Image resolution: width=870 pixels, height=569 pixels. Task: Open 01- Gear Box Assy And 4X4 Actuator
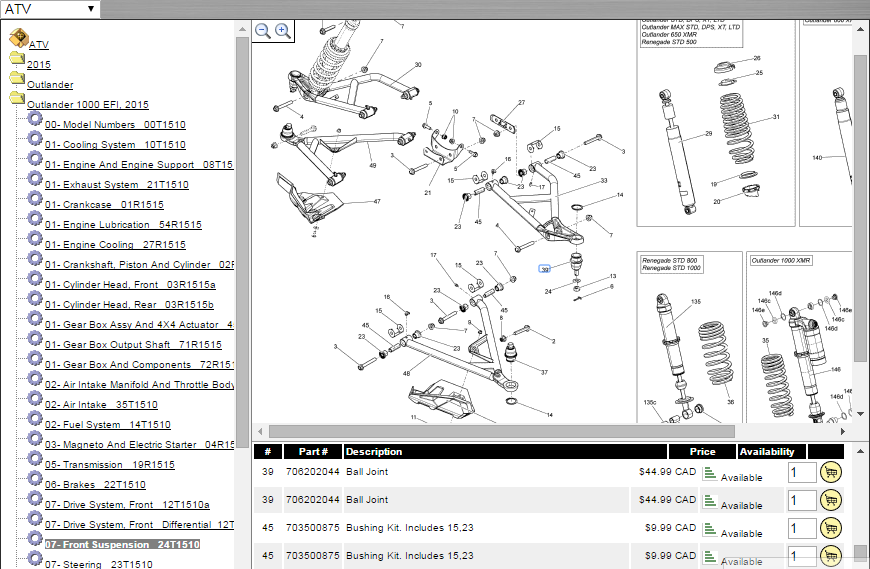pos(139,324)
